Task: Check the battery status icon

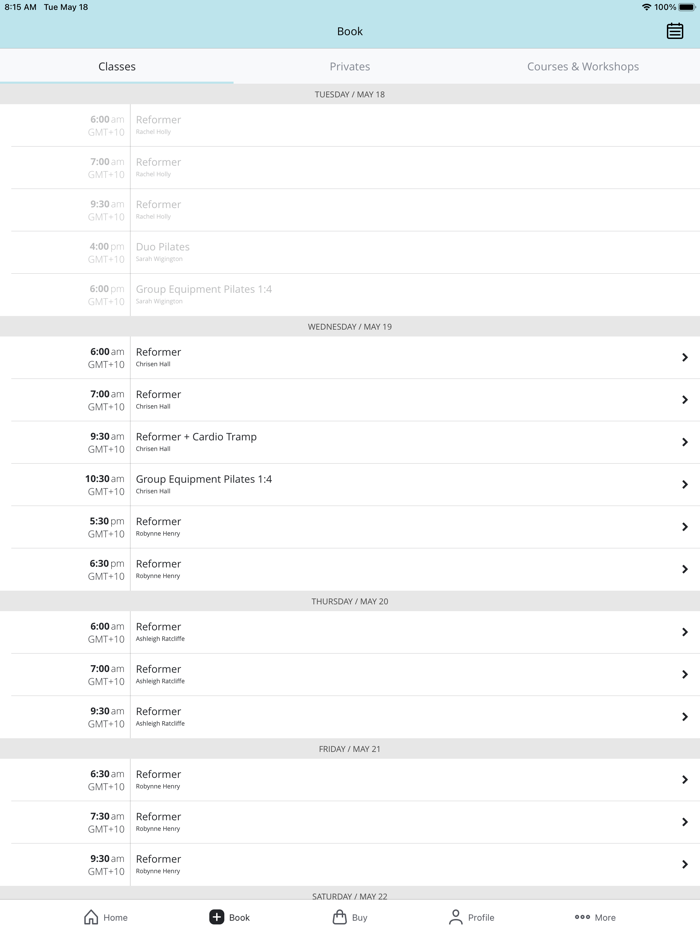Action: coord(686,7)
